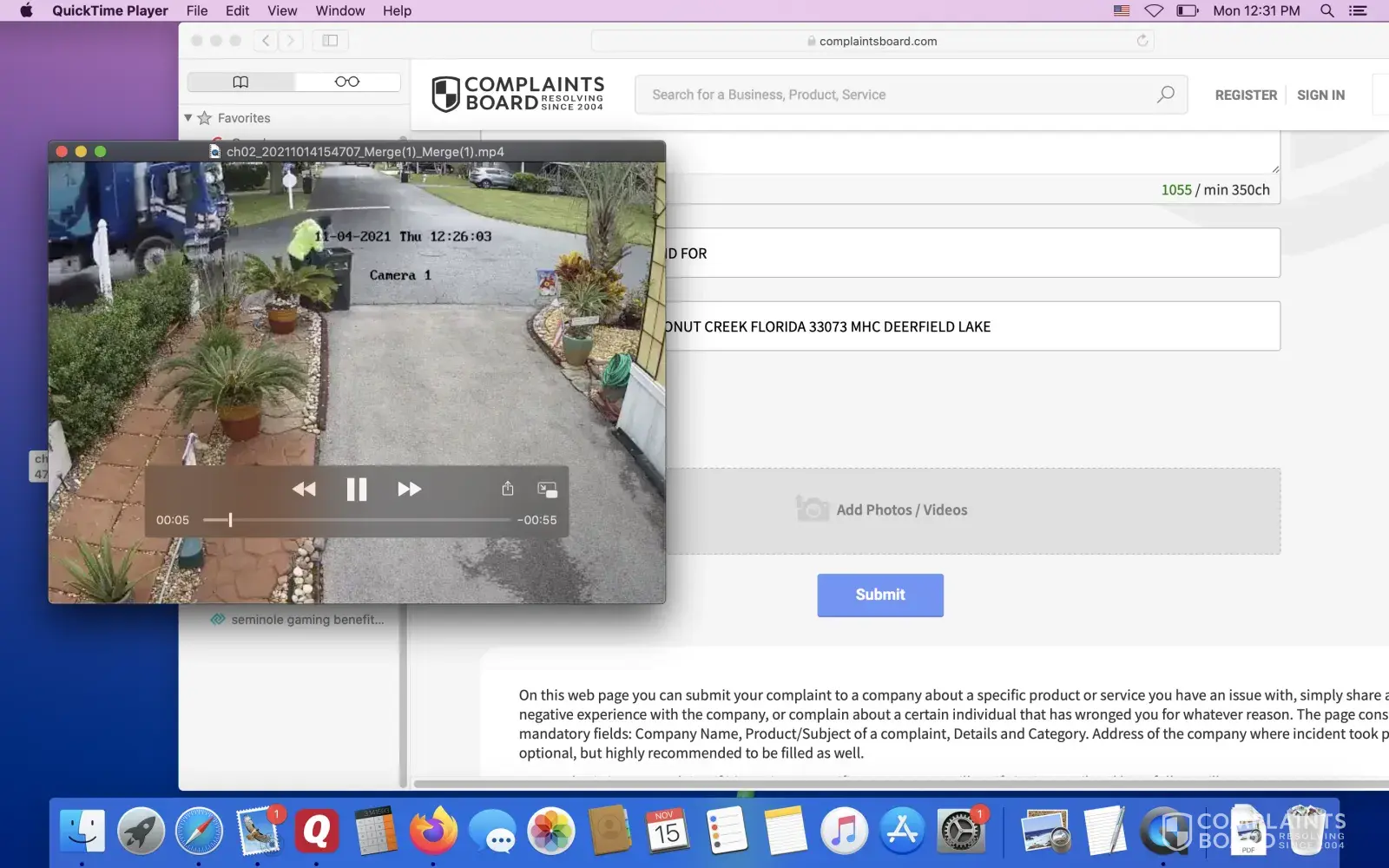This screenshot has width=1389, height=868.
Task: Click the REGISTER link
Action: coord(1246,95)
